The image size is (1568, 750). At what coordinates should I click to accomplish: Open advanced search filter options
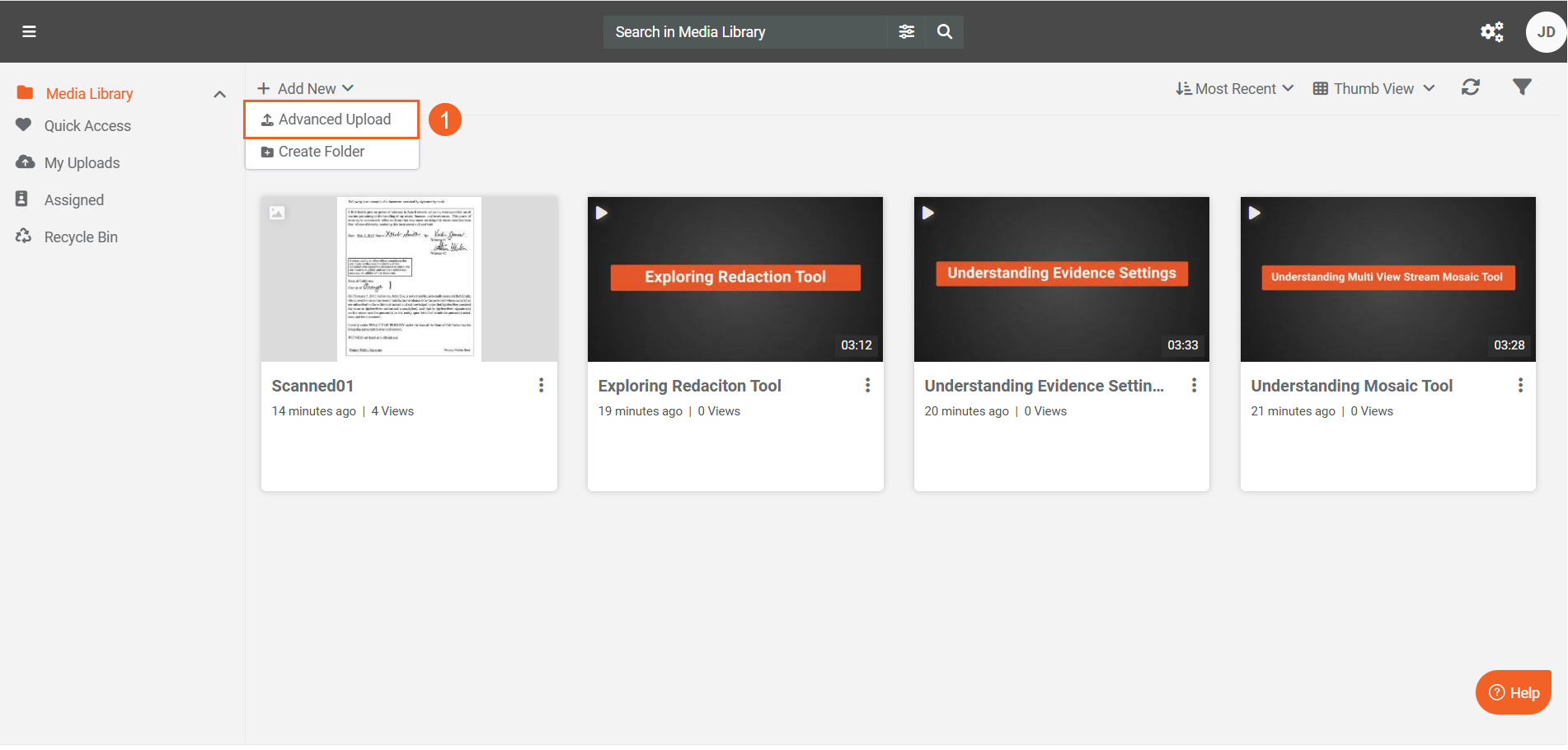click(906, 31)
